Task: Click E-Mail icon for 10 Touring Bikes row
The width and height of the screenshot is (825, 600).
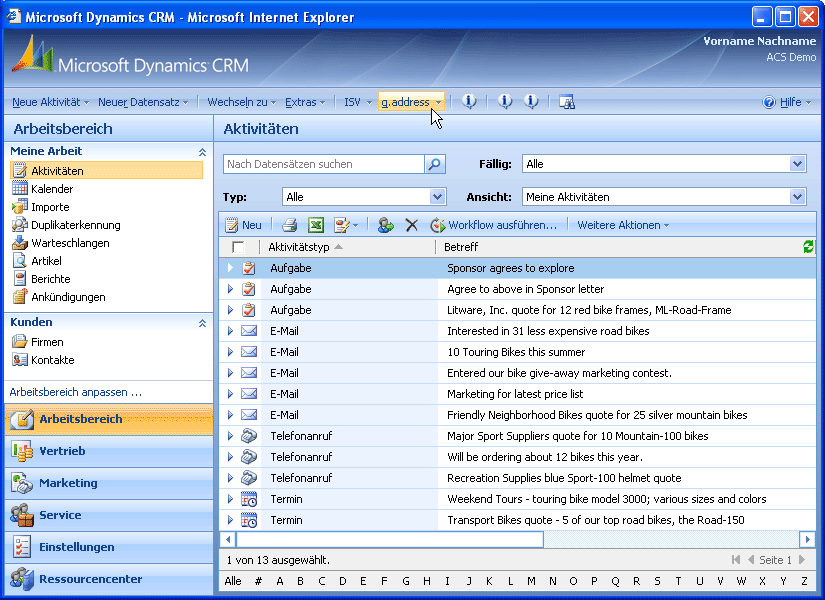Action: 249,352
